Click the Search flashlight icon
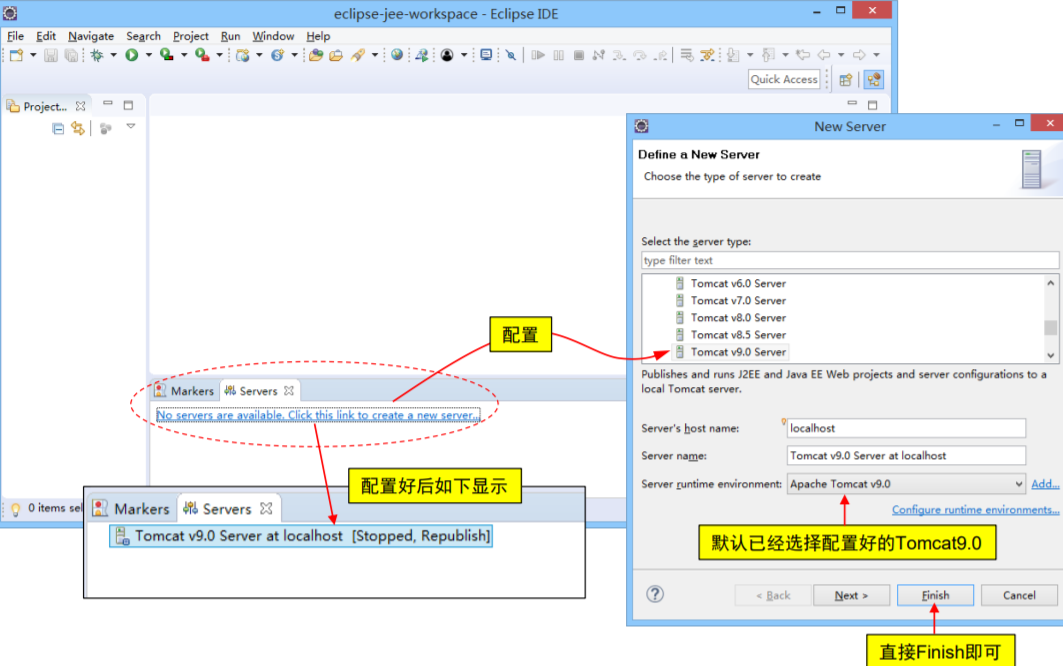The image size is (1063, 666). point(358,56)
